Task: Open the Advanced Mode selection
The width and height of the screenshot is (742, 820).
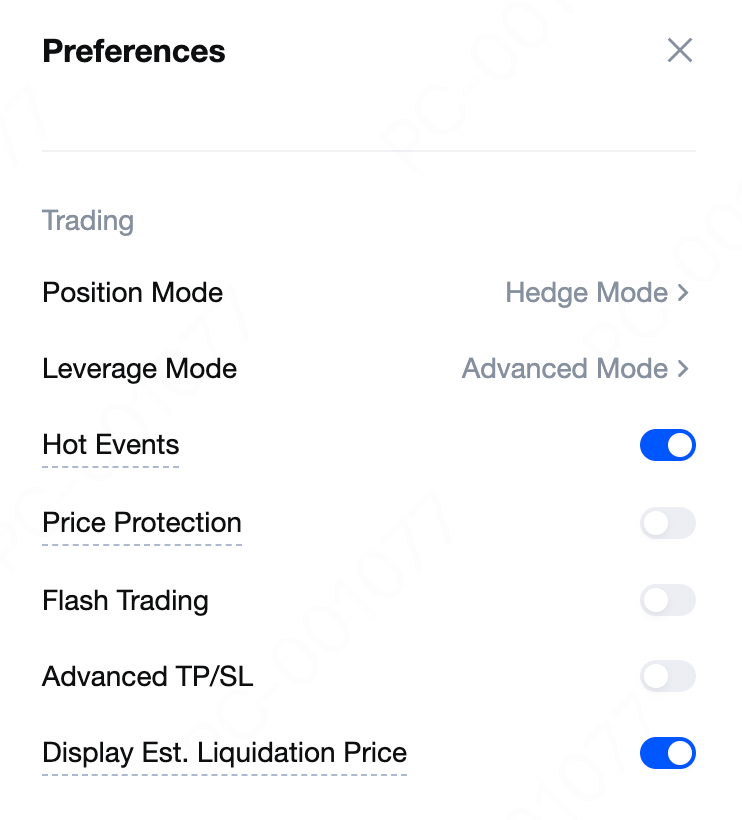Action: pos(565,369)
